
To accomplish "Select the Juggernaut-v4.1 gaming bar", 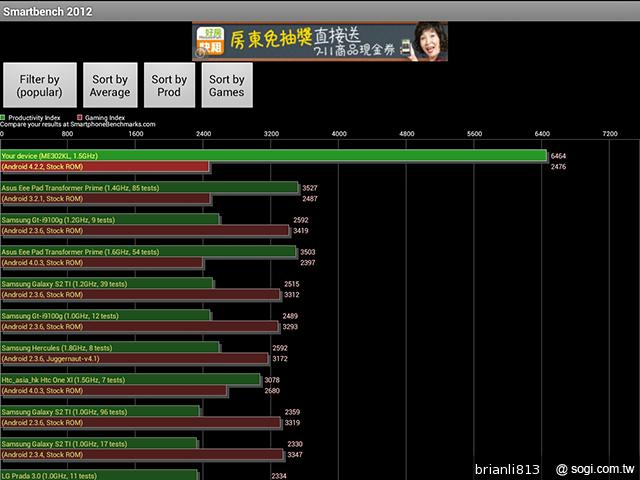I will coord(135,358).
